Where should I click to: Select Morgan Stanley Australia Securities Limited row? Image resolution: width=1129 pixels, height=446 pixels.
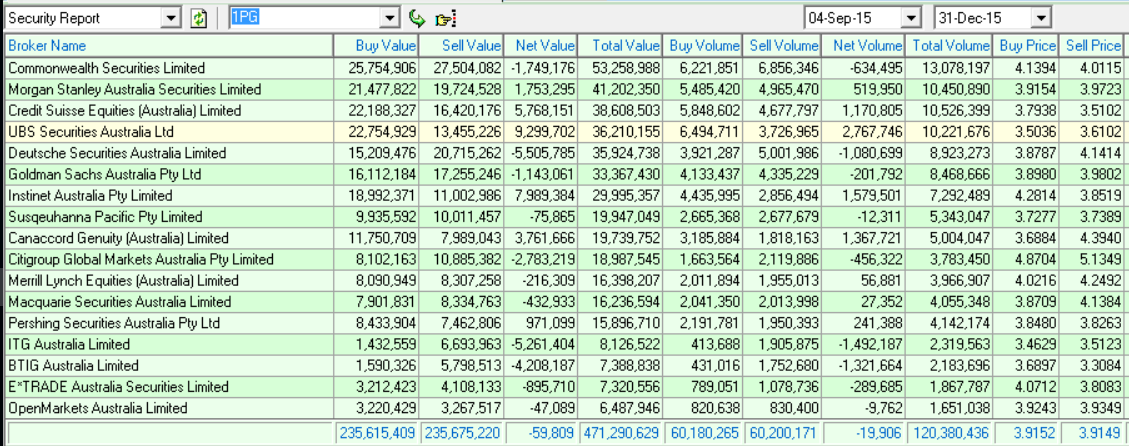564,89
